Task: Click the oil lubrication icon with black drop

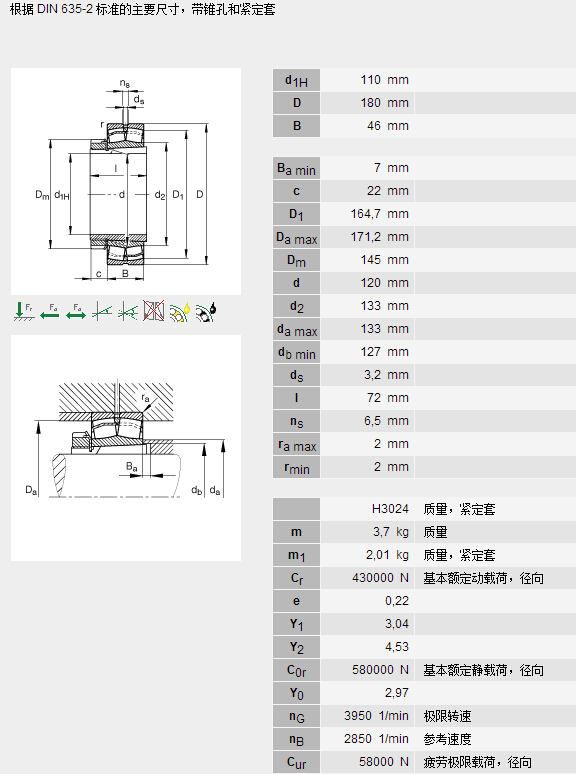Action: (x=206, y=311)
